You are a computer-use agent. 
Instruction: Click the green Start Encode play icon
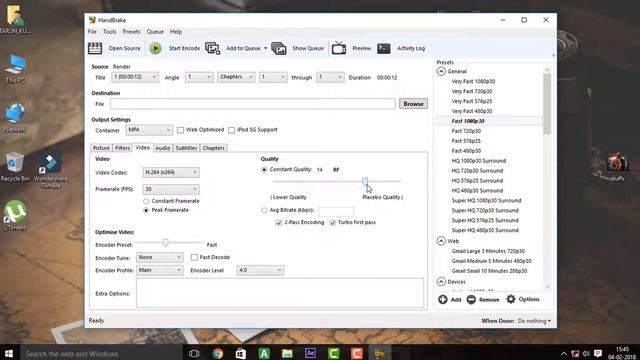155,48
